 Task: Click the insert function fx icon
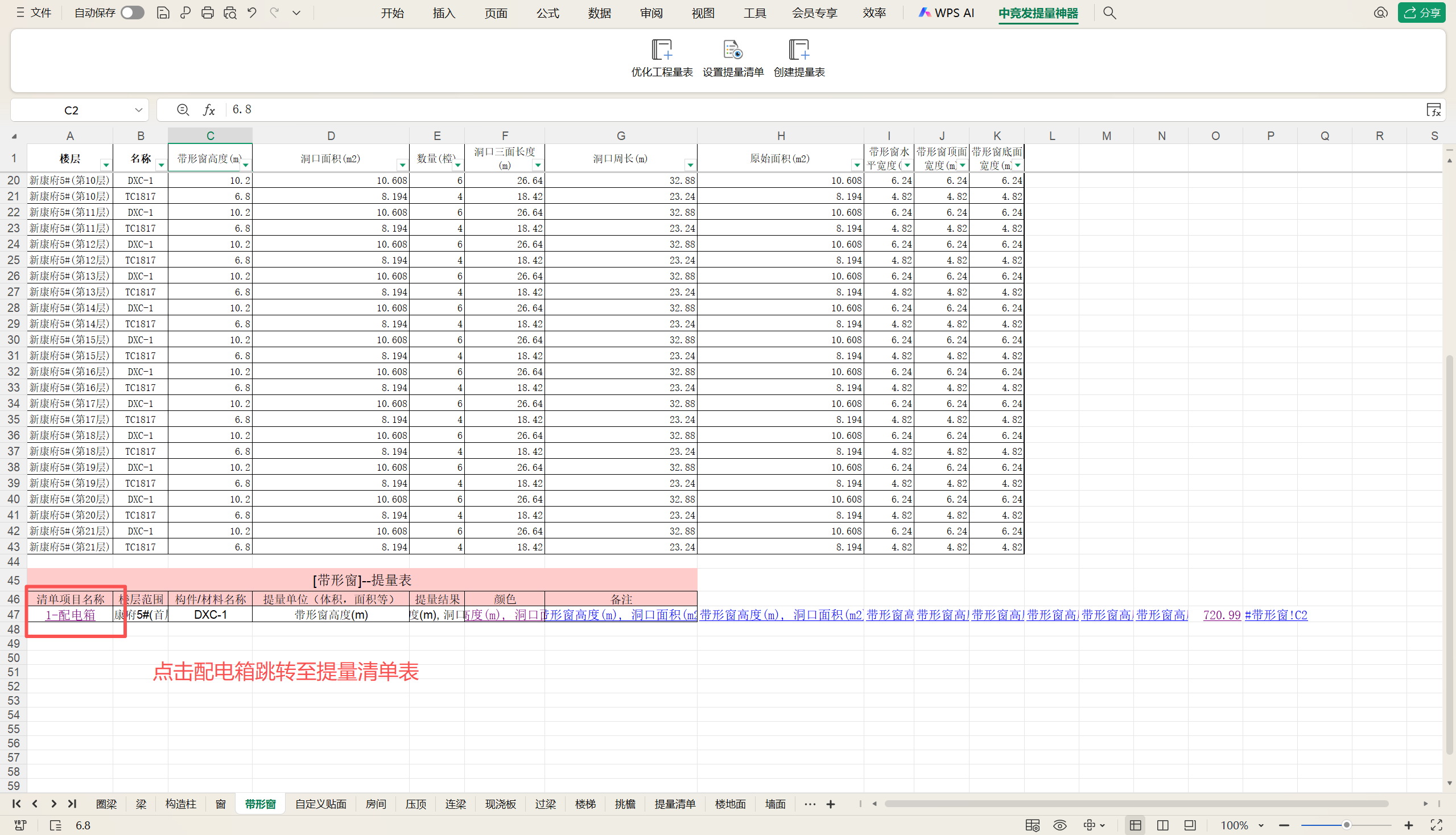[x=209, y=109]
